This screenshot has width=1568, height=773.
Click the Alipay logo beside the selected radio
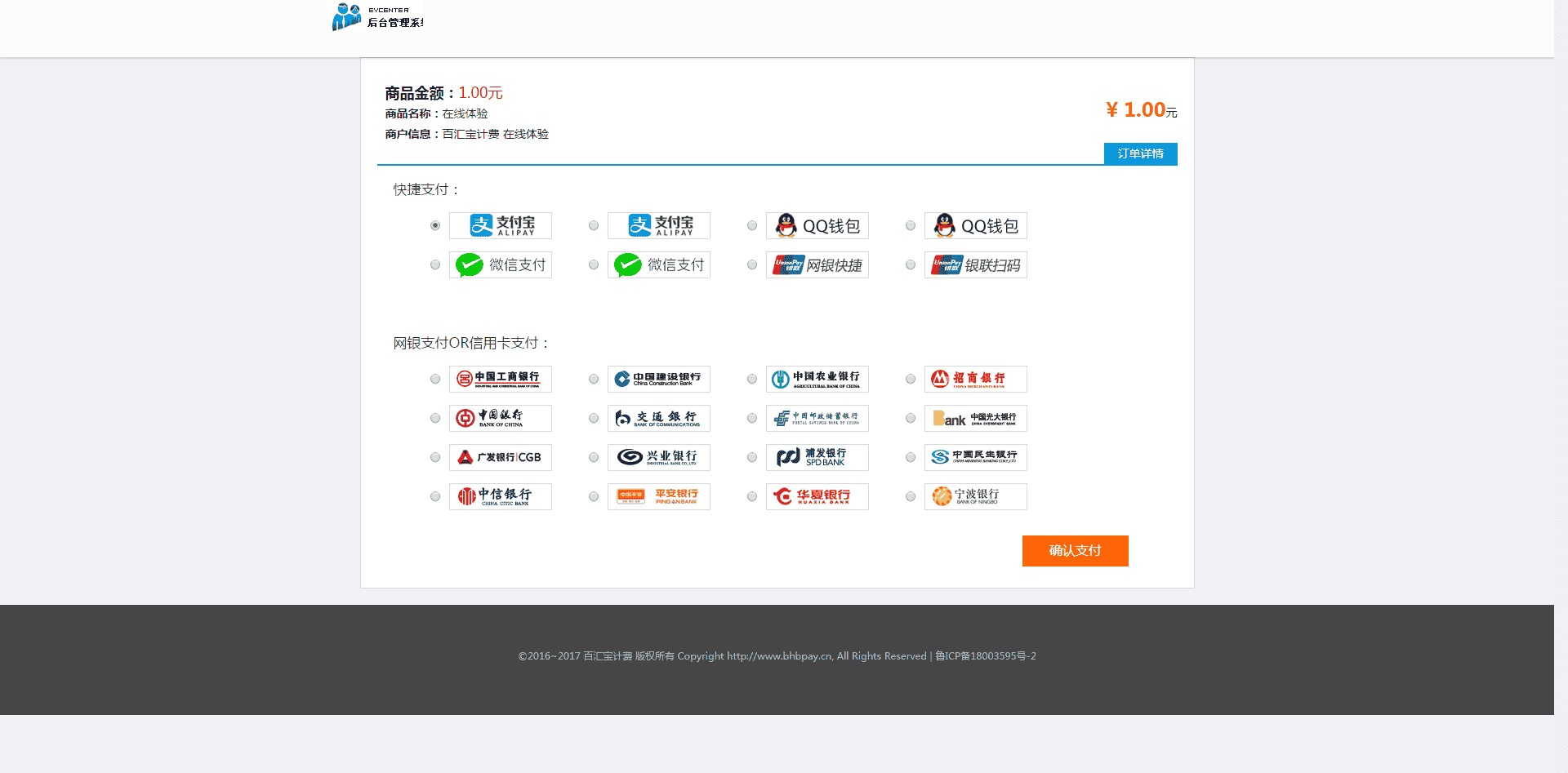tap(501, 225)
